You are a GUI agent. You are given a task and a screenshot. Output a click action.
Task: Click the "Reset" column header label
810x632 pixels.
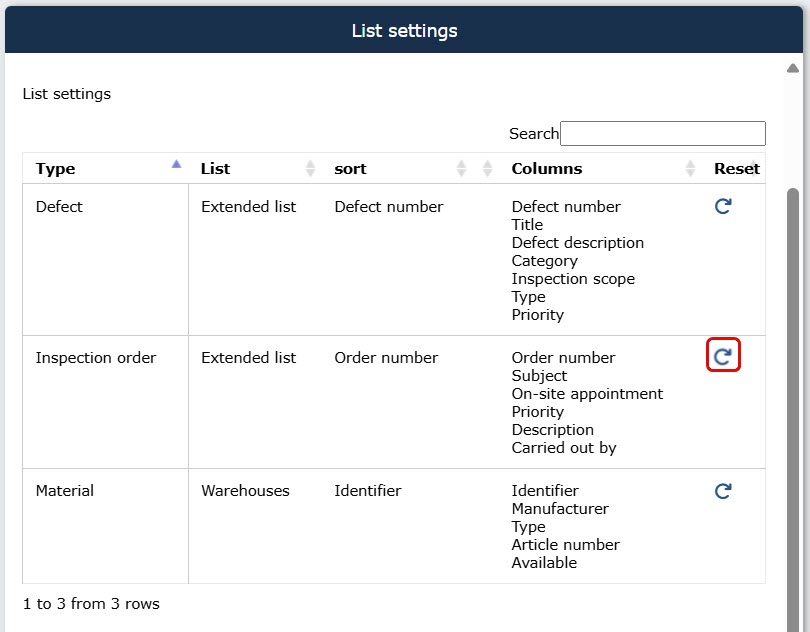pos(736,169)
